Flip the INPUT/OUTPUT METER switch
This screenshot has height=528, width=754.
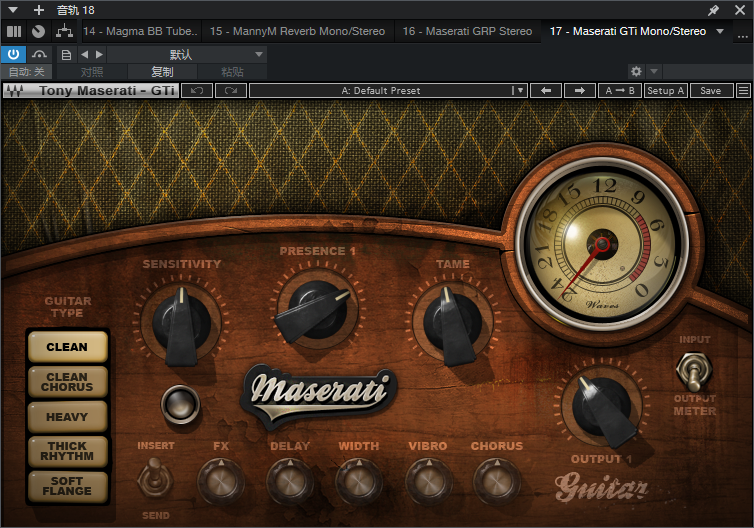point(693,372)
